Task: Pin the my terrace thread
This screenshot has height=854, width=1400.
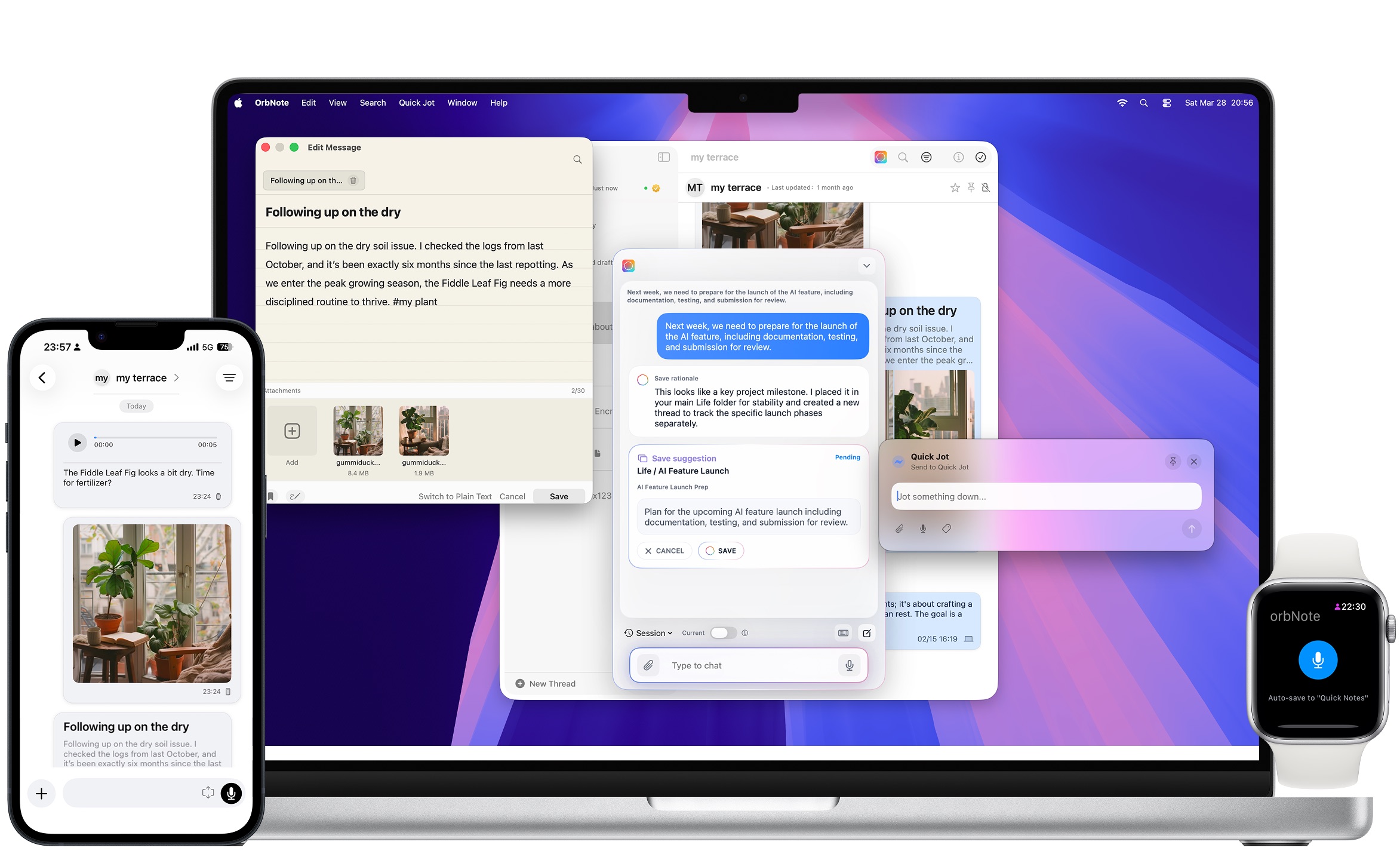Action: coord(971,188)
